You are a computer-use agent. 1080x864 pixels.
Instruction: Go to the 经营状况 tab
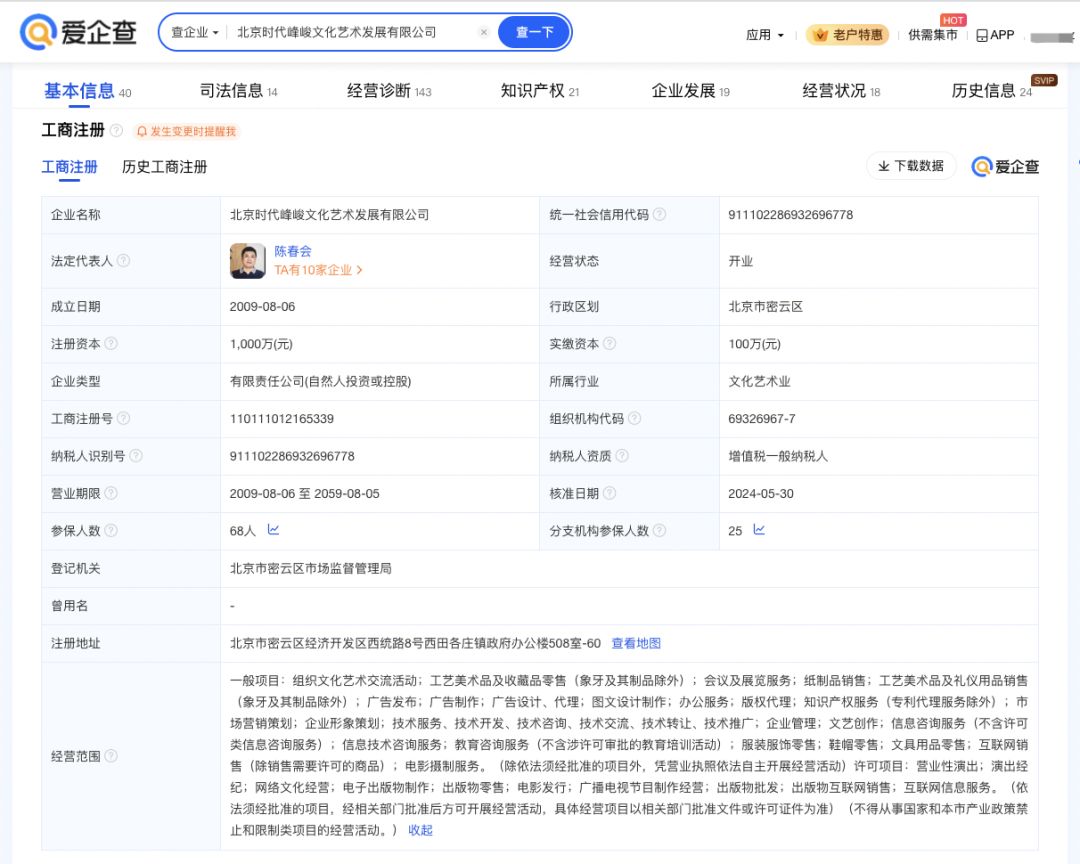842,91
